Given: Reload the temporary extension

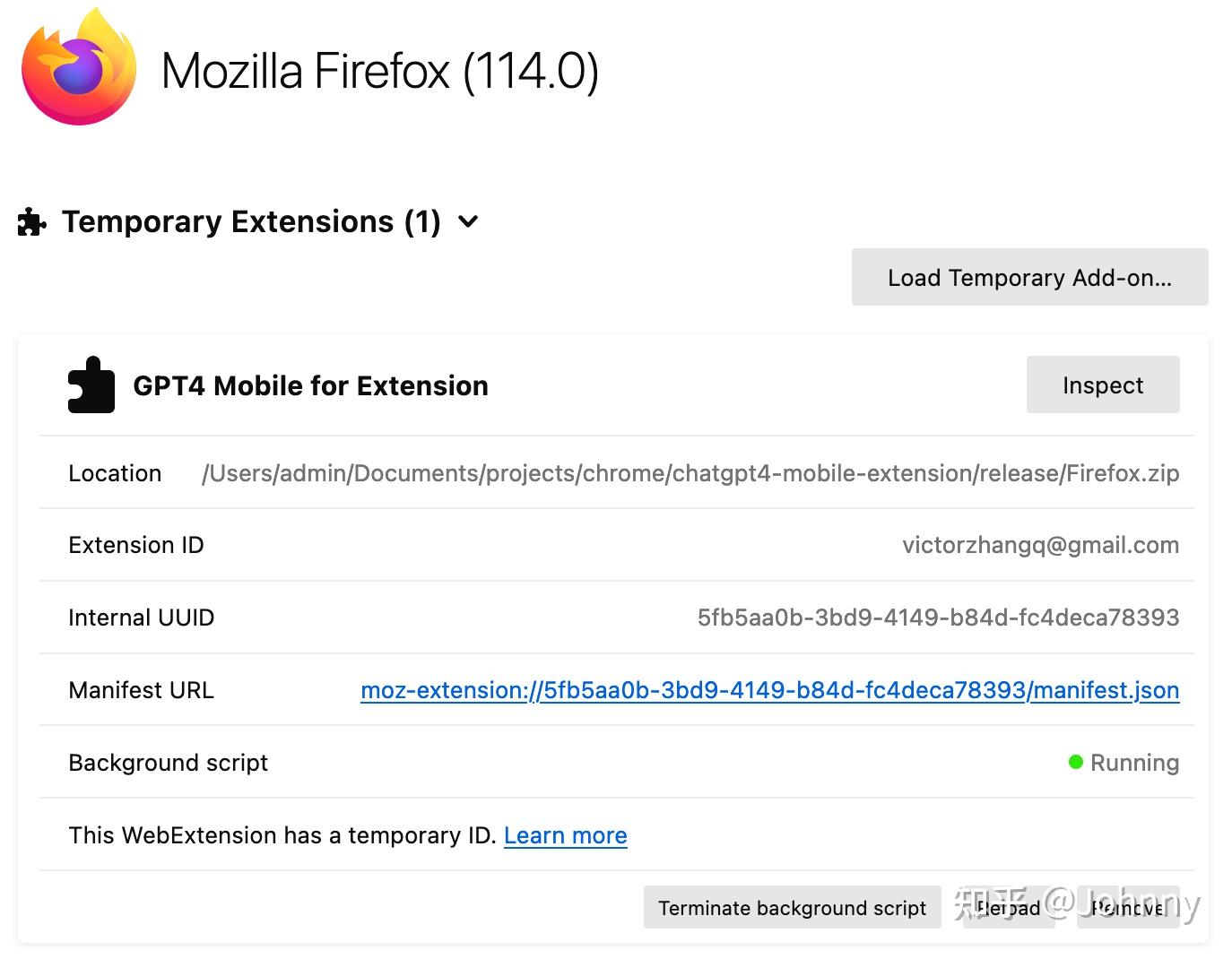Looking at the screenshot, I should coord(1008,908).
